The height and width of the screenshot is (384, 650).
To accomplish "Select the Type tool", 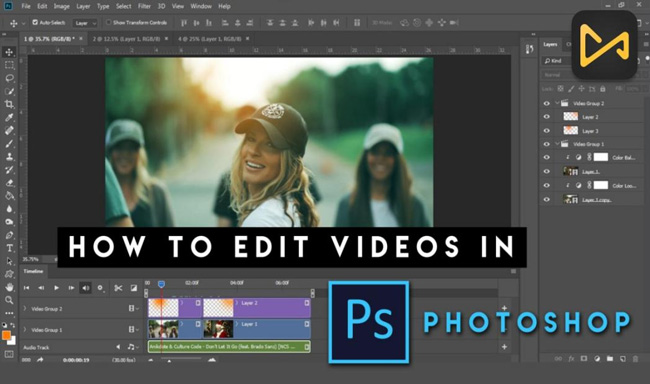I will 9,248.
